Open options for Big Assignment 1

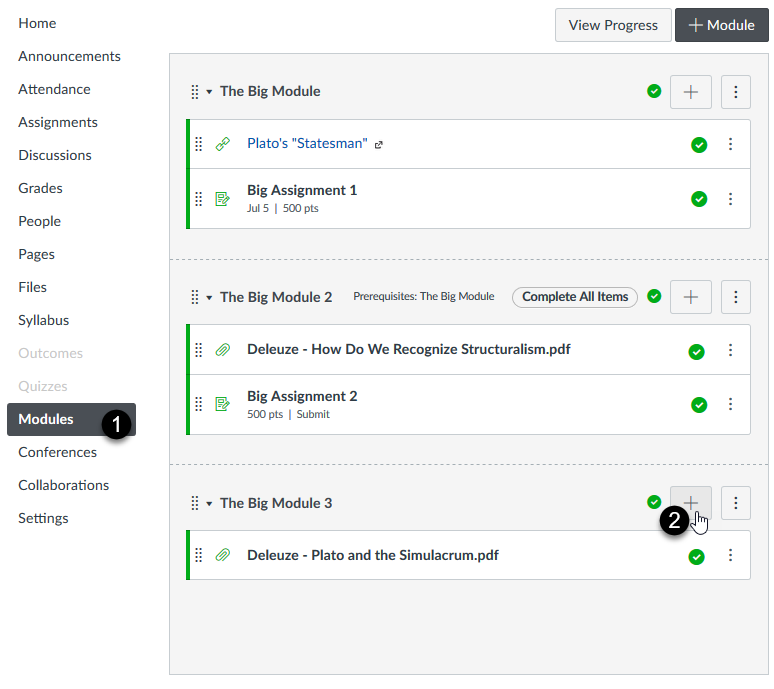coord(731,199)
